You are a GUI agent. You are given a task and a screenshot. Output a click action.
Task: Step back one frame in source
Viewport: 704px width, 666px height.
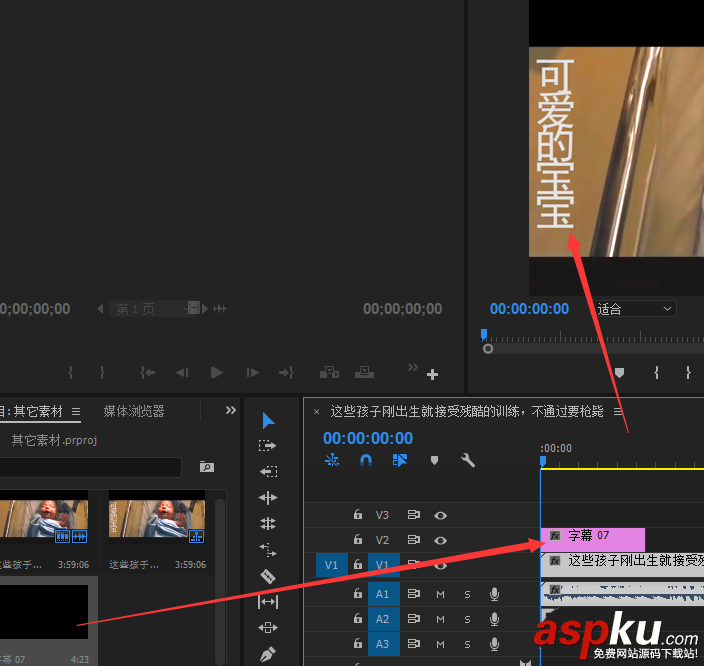click(182, 373)
